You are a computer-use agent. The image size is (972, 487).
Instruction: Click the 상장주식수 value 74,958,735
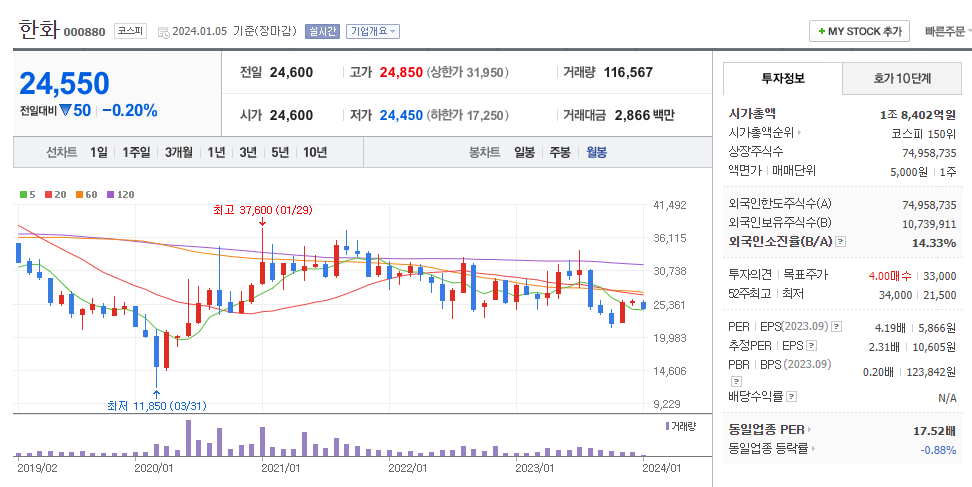[x=929, y=153]
